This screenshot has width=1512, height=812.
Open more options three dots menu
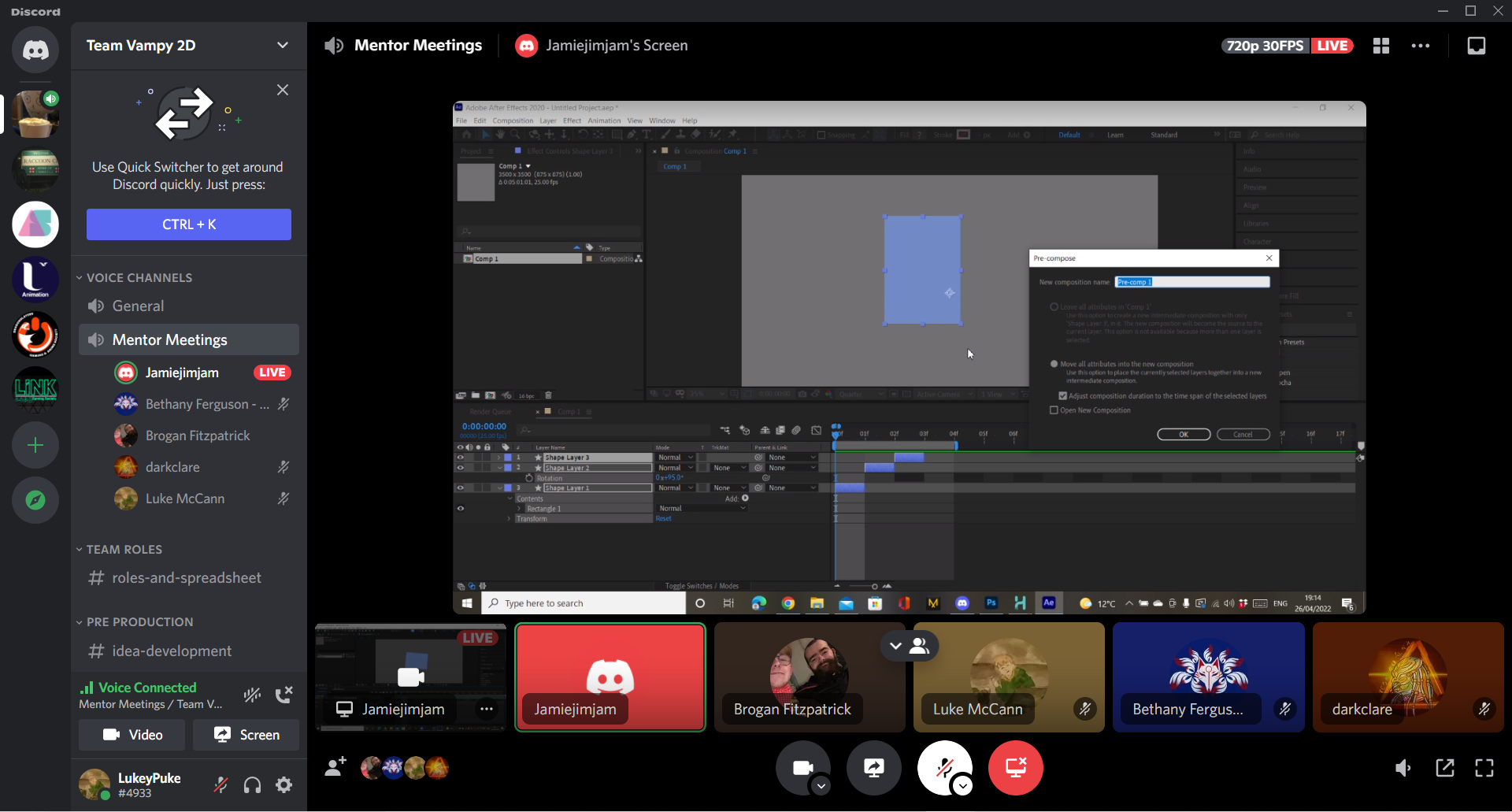point(1421,46)
